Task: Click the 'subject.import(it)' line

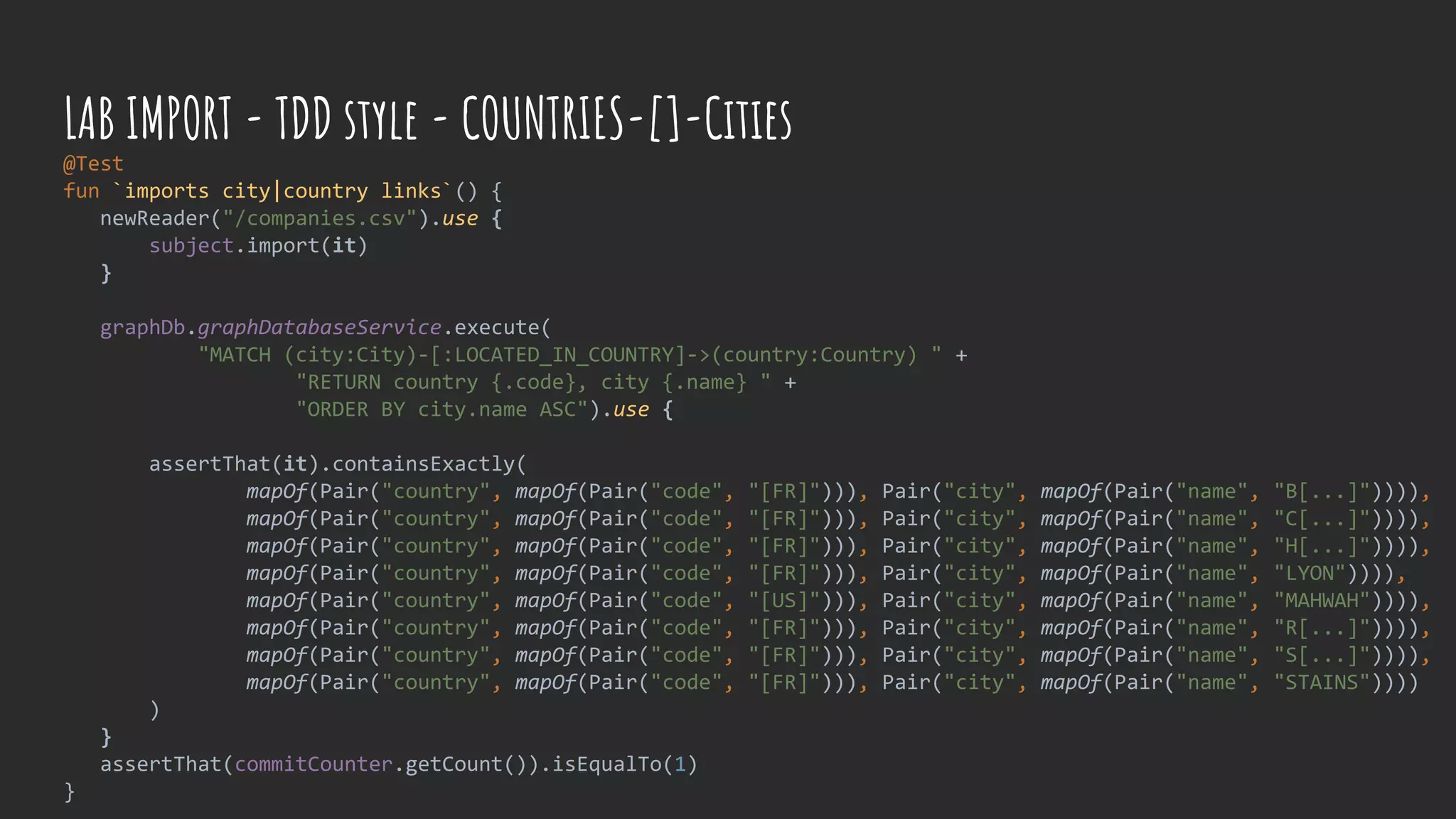Action: click(x=258, y=245)
